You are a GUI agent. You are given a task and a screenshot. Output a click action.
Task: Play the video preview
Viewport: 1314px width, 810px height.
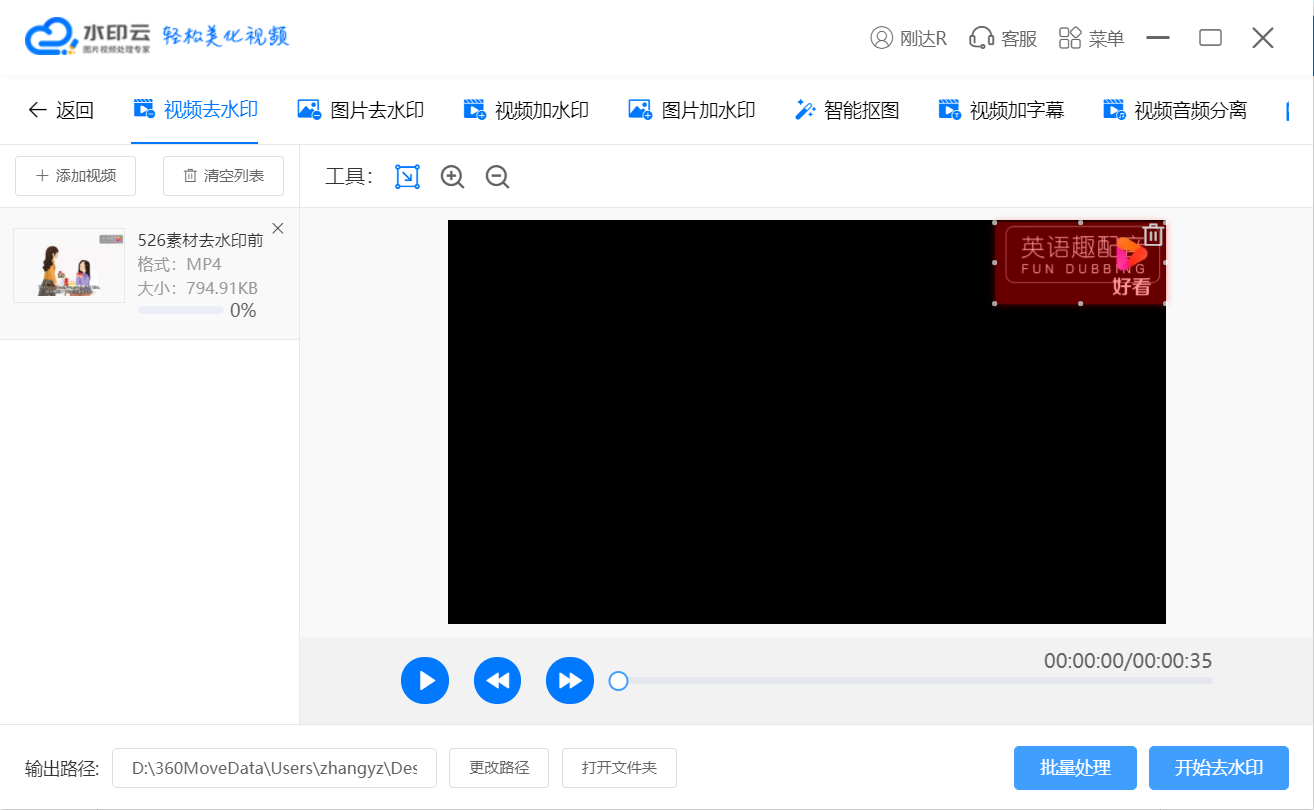point(425,681)
